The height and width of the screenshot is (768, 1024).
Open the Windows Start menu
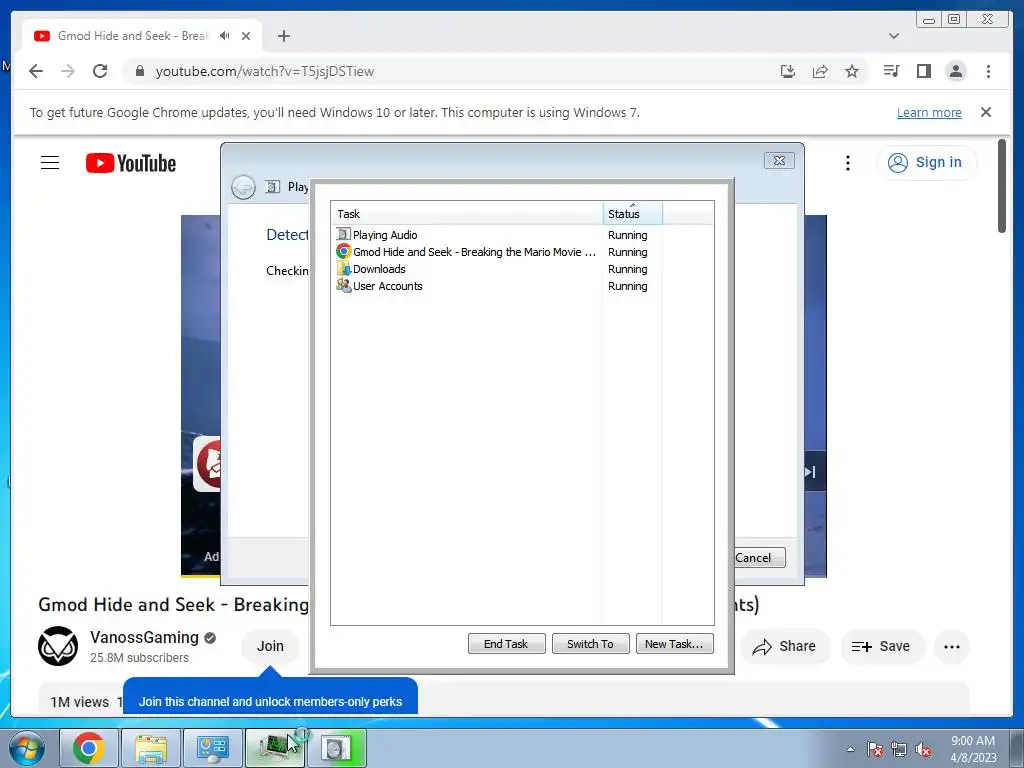coord(27,748)
